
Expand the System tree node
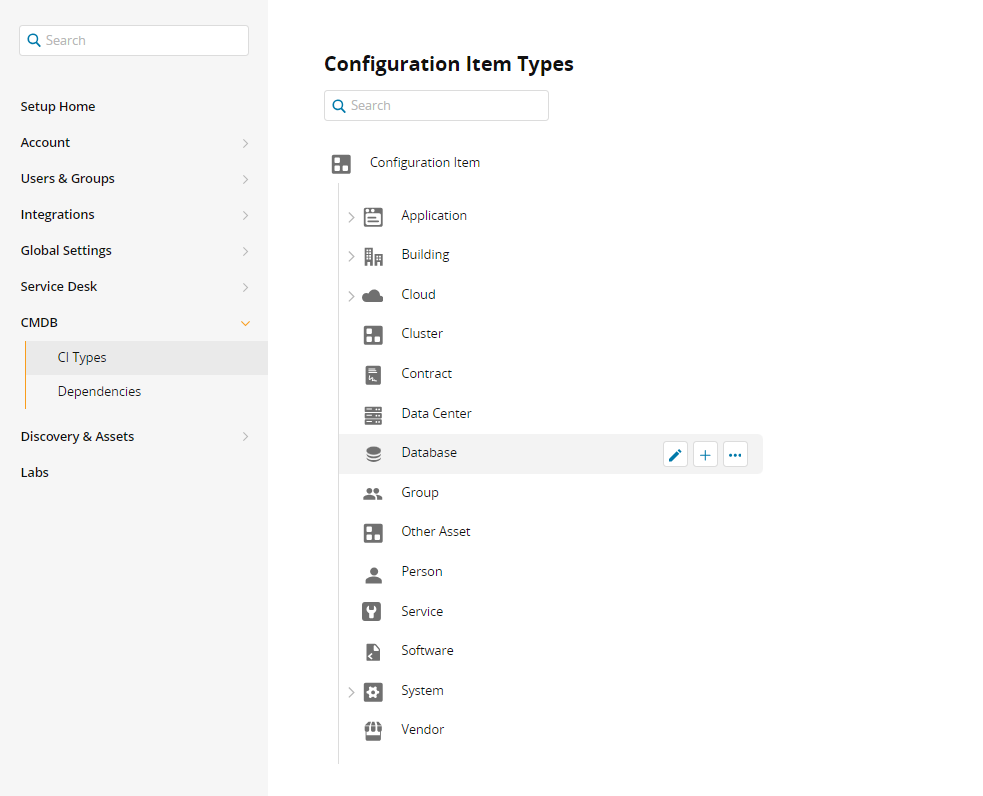[351, 692]
